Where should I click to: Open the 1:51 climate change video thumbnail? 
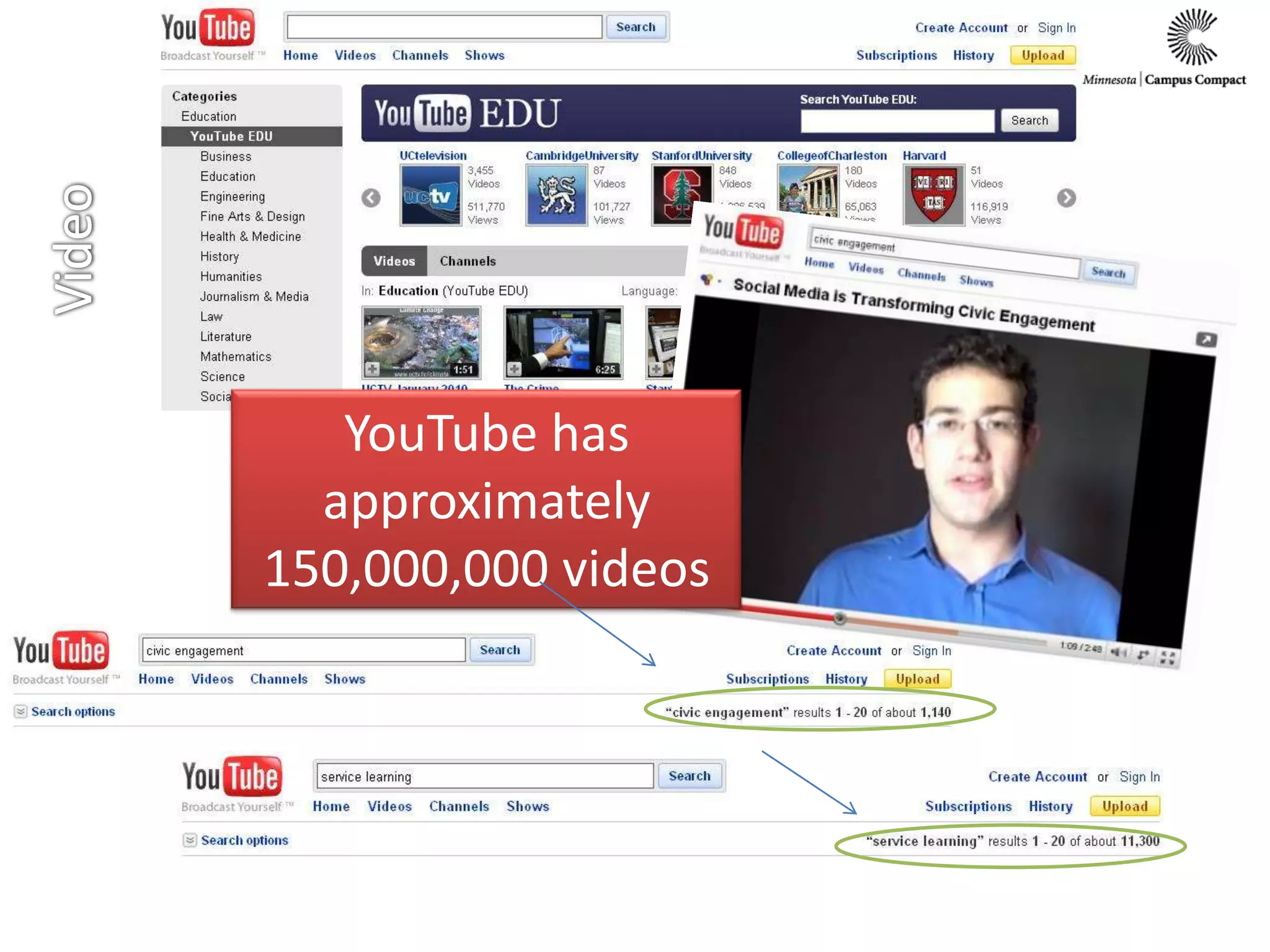(x=421, y=342)
